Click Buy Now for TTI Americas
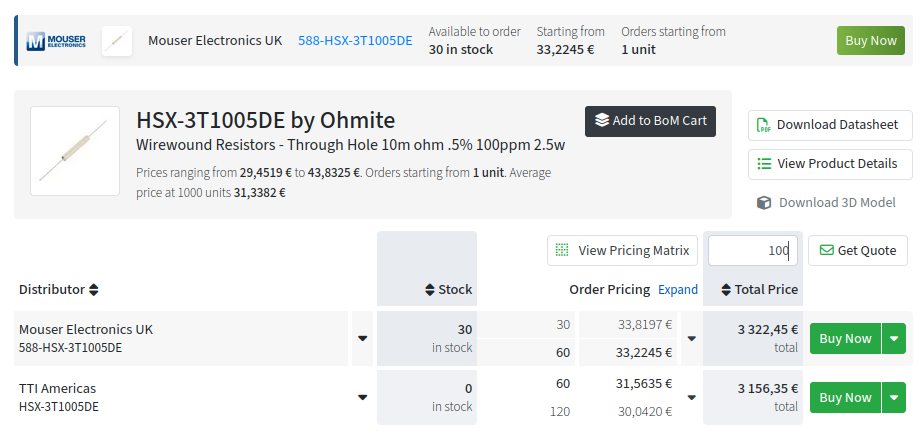Viewport: 923px width, 442px height. point(845,397)
